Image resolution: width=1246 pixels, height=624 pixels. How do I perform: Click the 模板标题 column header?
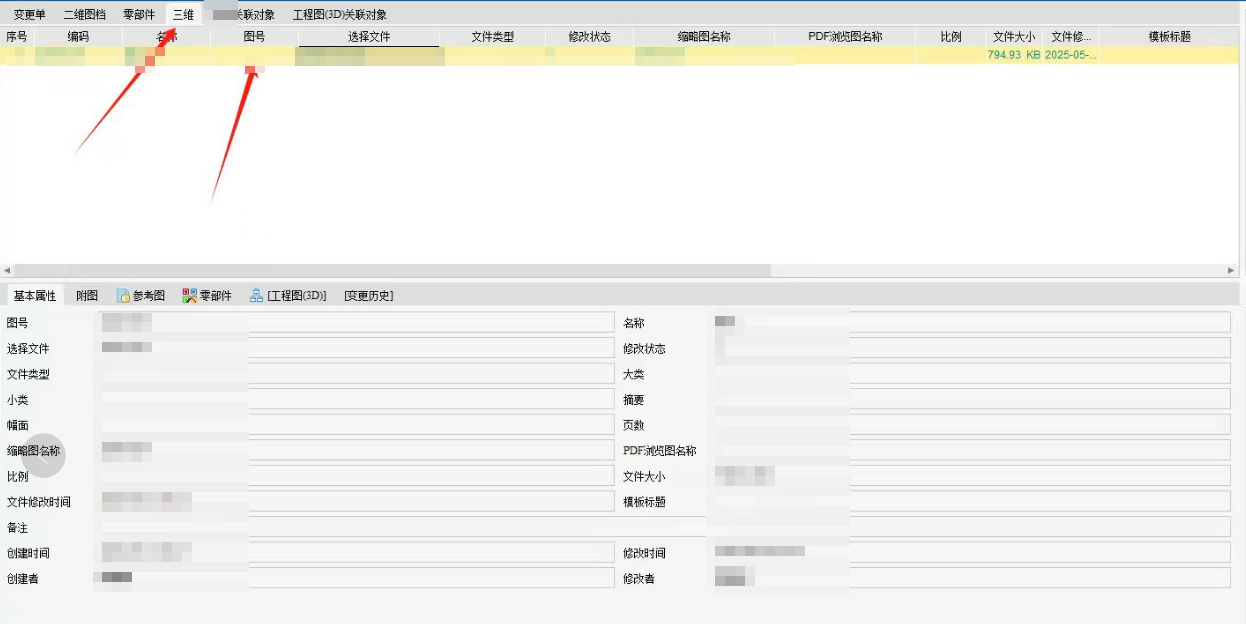point(1169,37)
